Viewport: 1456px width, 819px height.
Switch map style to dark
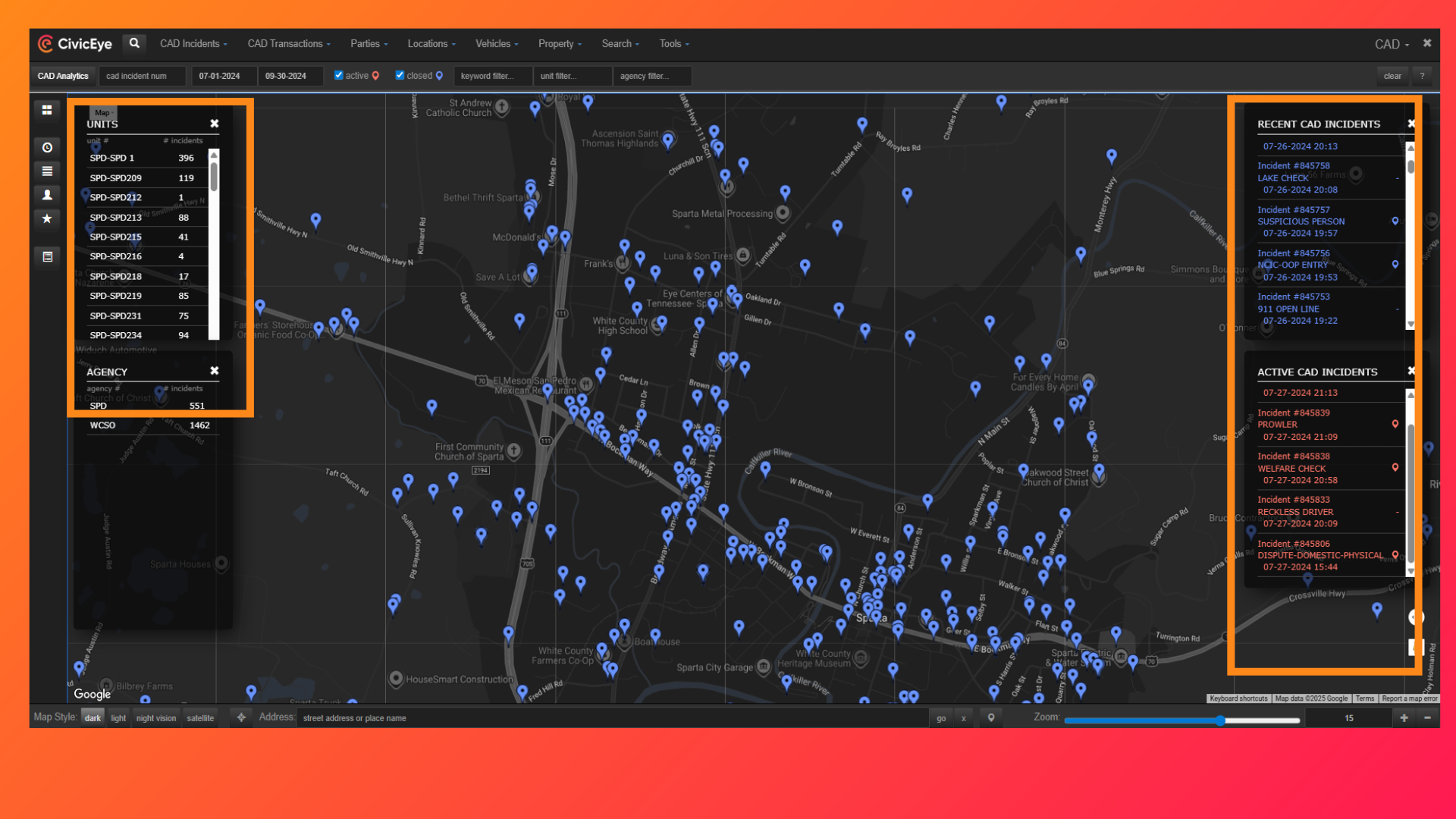click(93, 718)
